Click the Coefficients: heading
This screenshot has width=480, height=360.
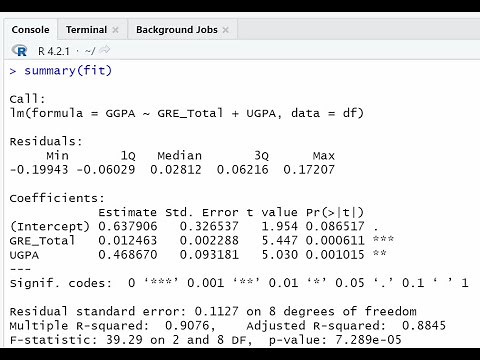click(57, 198)
